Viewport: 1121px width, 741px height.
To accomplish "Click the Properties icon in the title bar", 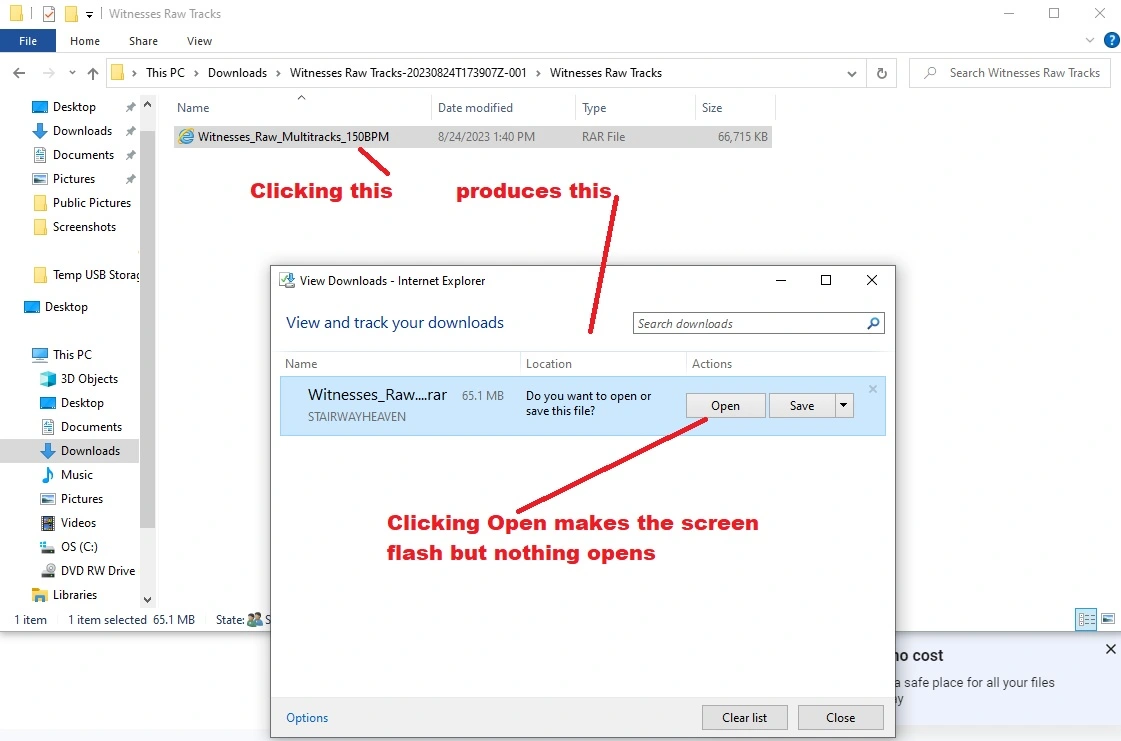I will pos(49,14).
